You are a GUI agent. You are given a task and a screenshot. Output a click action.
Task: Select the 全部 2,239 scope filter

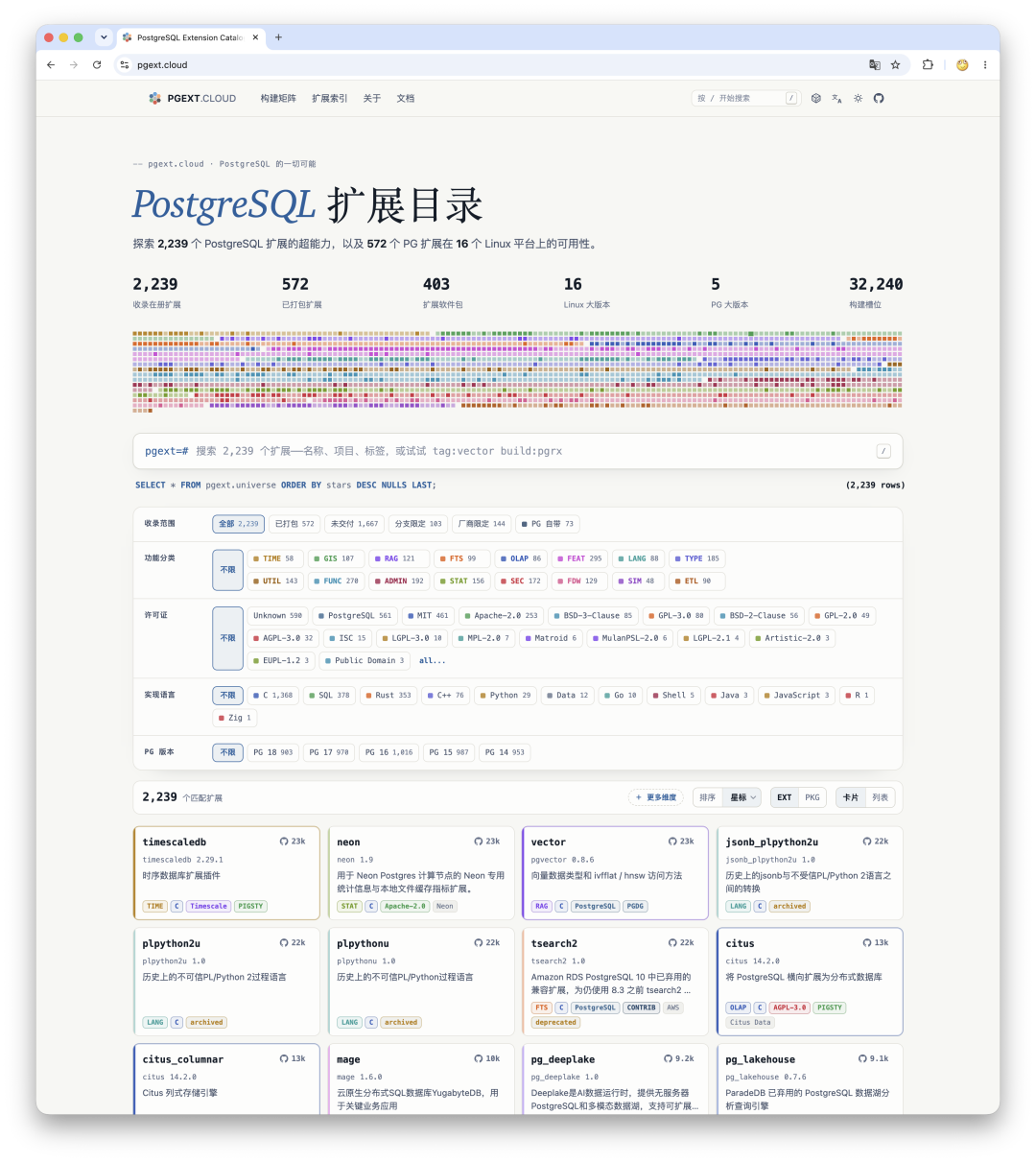point(239,524)
